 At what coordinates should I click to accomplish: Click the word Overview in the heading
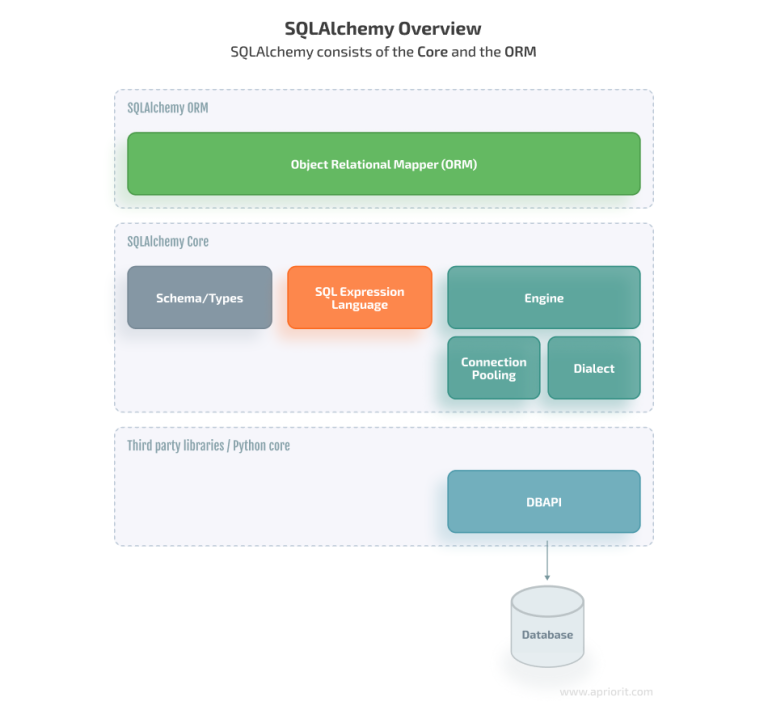click(440, 28)
